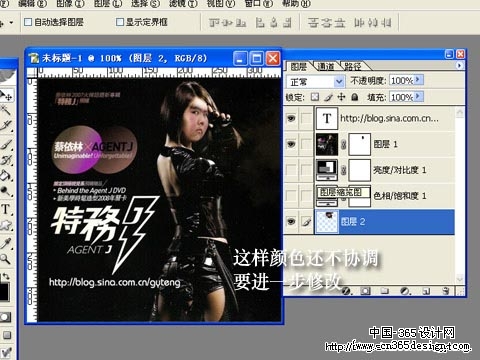Viewport: 480px width, 360px height.
Task: Click new adjustment layer icon at panel bottom
Action: tap(405, 291)
